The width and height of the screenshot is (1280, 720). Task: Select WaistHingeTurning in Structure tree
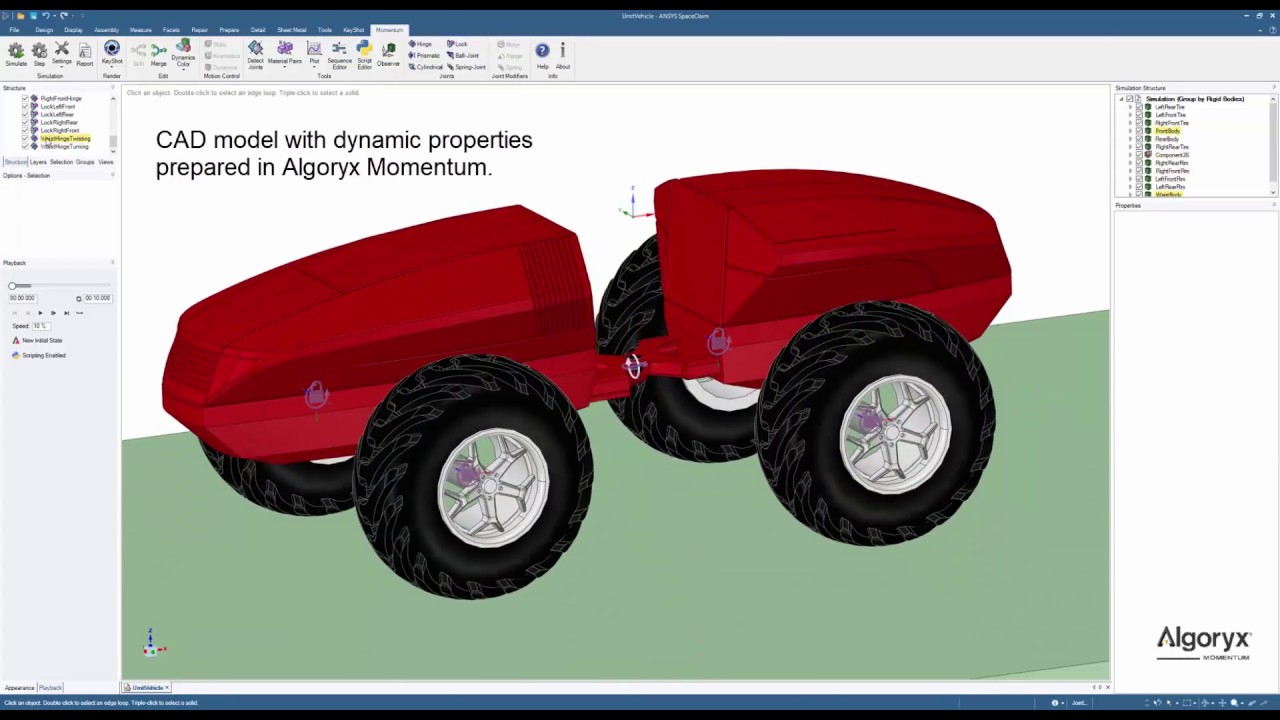pyautogui.click(x=66, y=147)
